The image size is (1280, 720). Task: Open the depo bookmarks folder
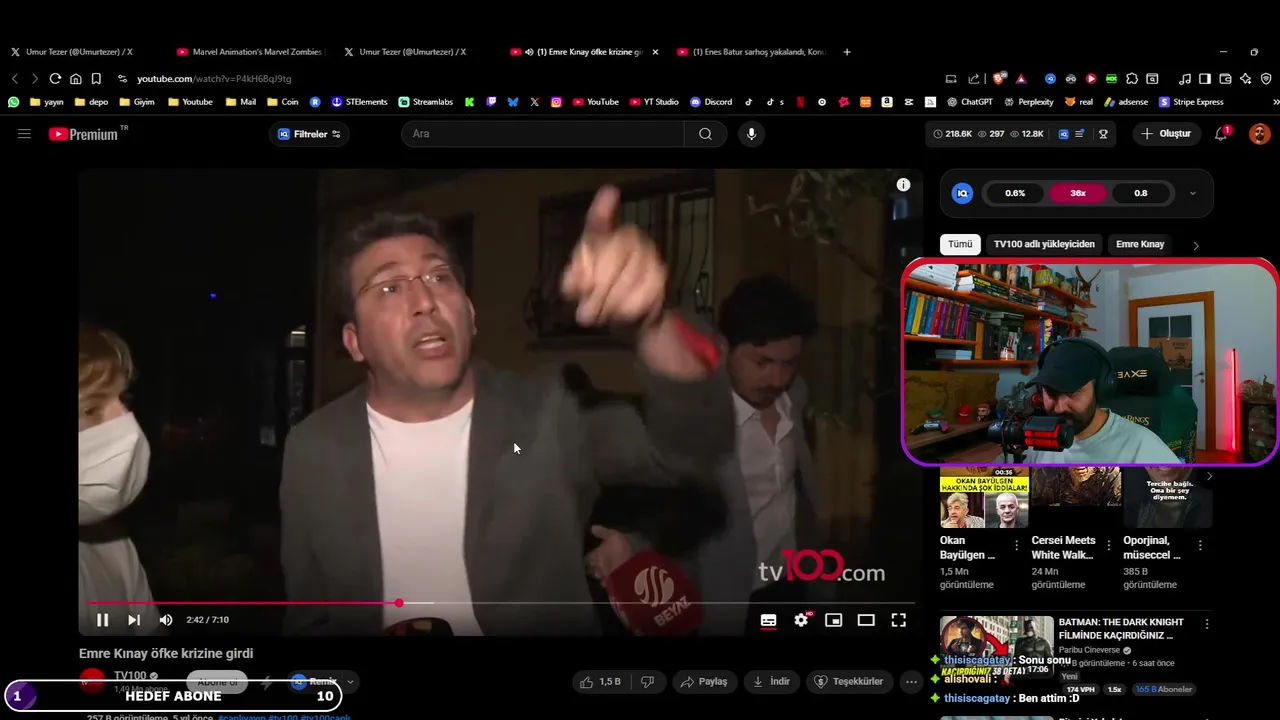tap(92, 102)
